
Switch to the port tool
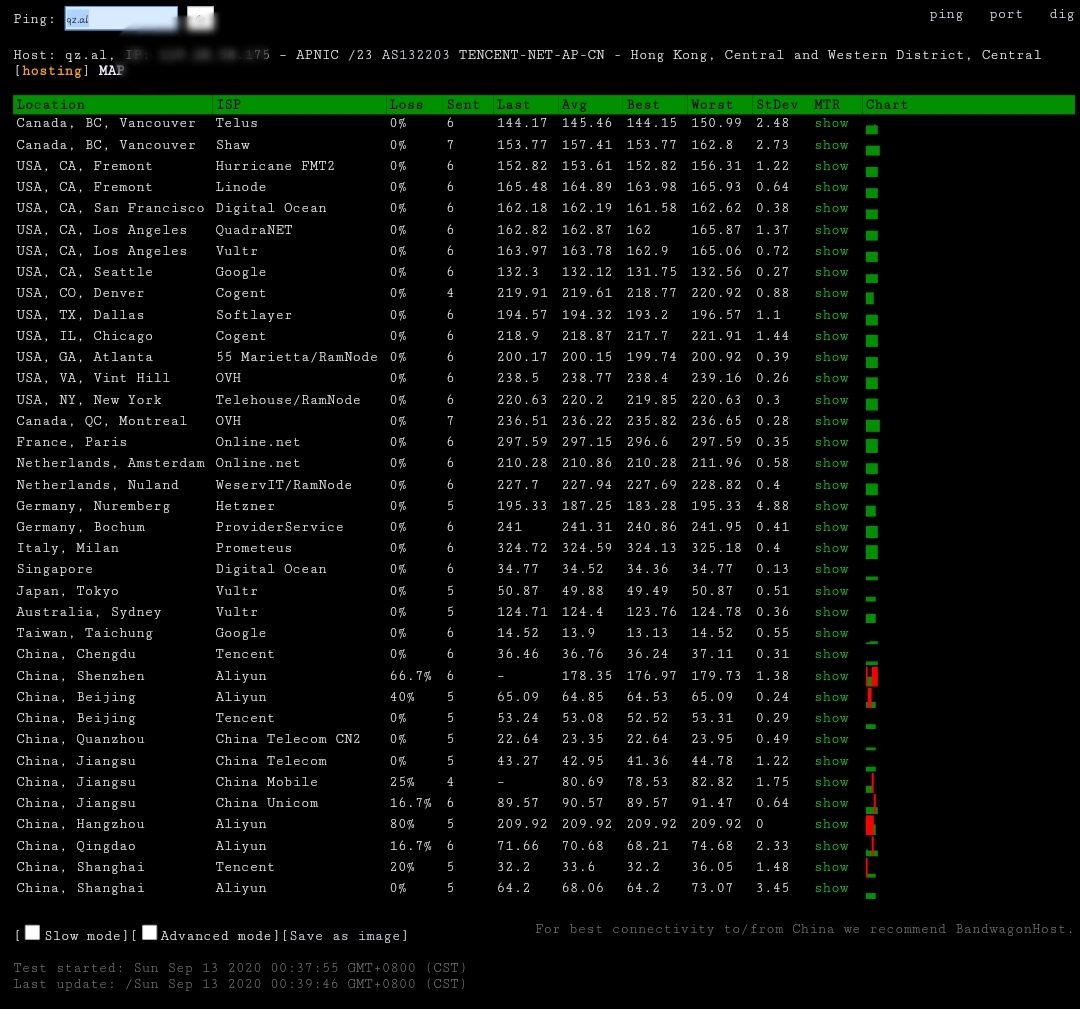(1006, 14)
